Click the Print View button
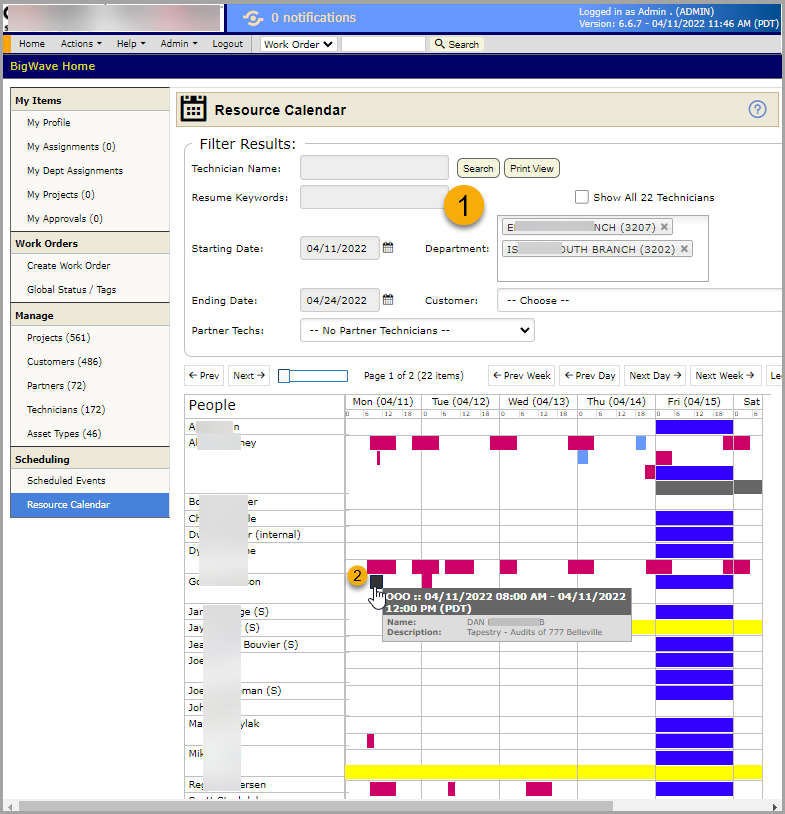 [x=532, y=168]
